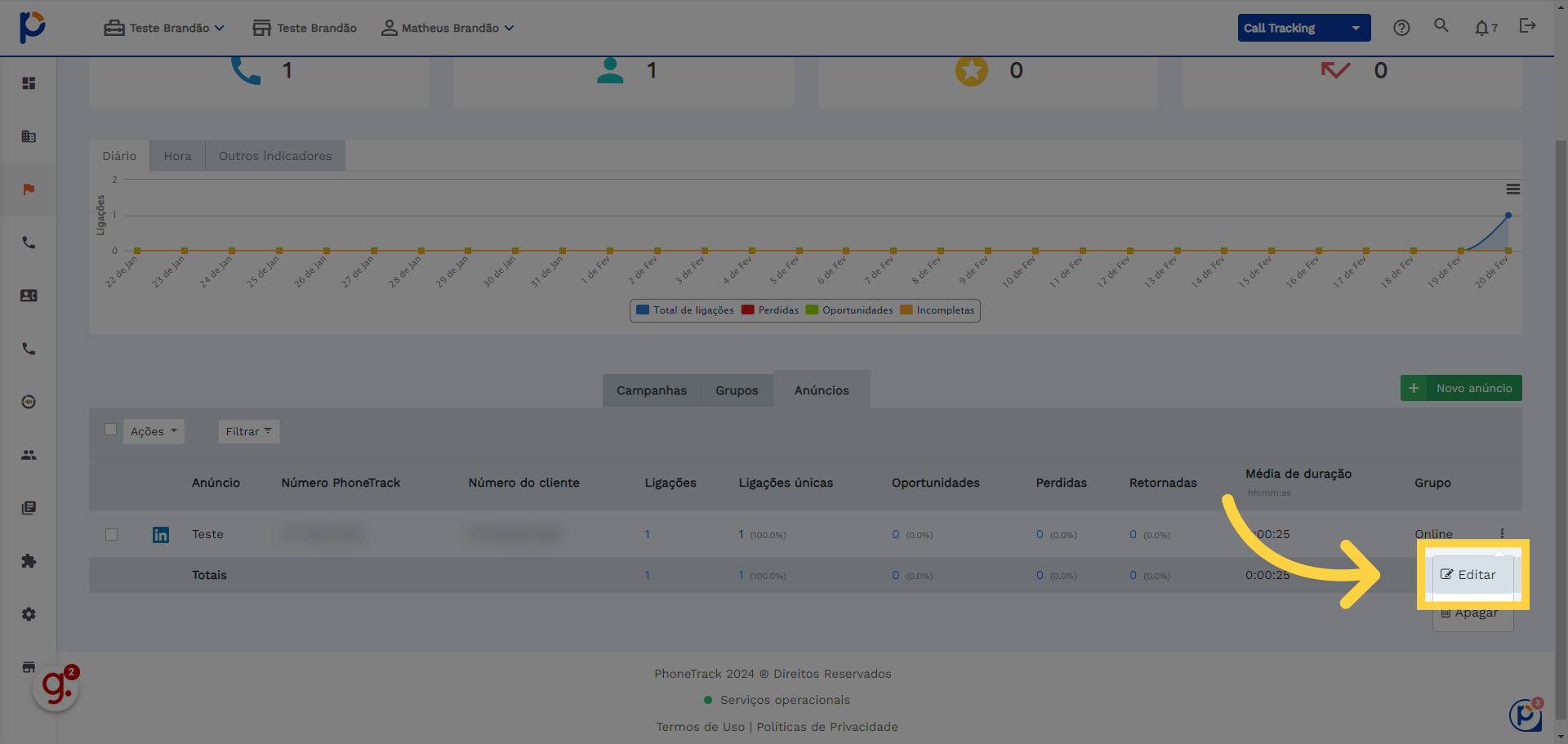Open the contact card icon in sidebar
The image size is (1568, 744).
29,296
